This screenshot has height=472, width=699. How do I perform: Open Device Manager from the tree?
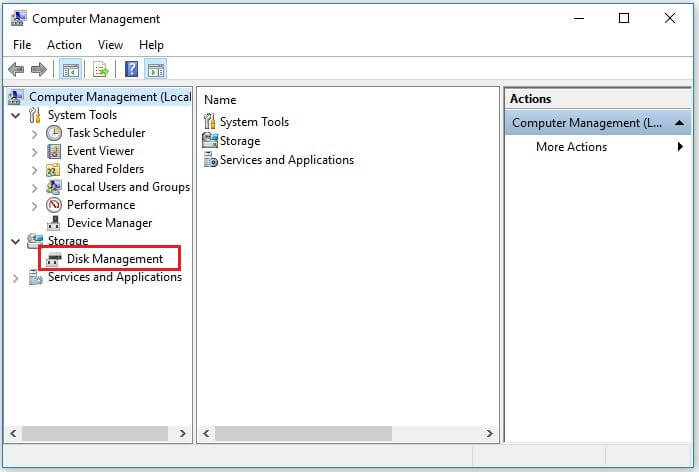click(109, 223)
